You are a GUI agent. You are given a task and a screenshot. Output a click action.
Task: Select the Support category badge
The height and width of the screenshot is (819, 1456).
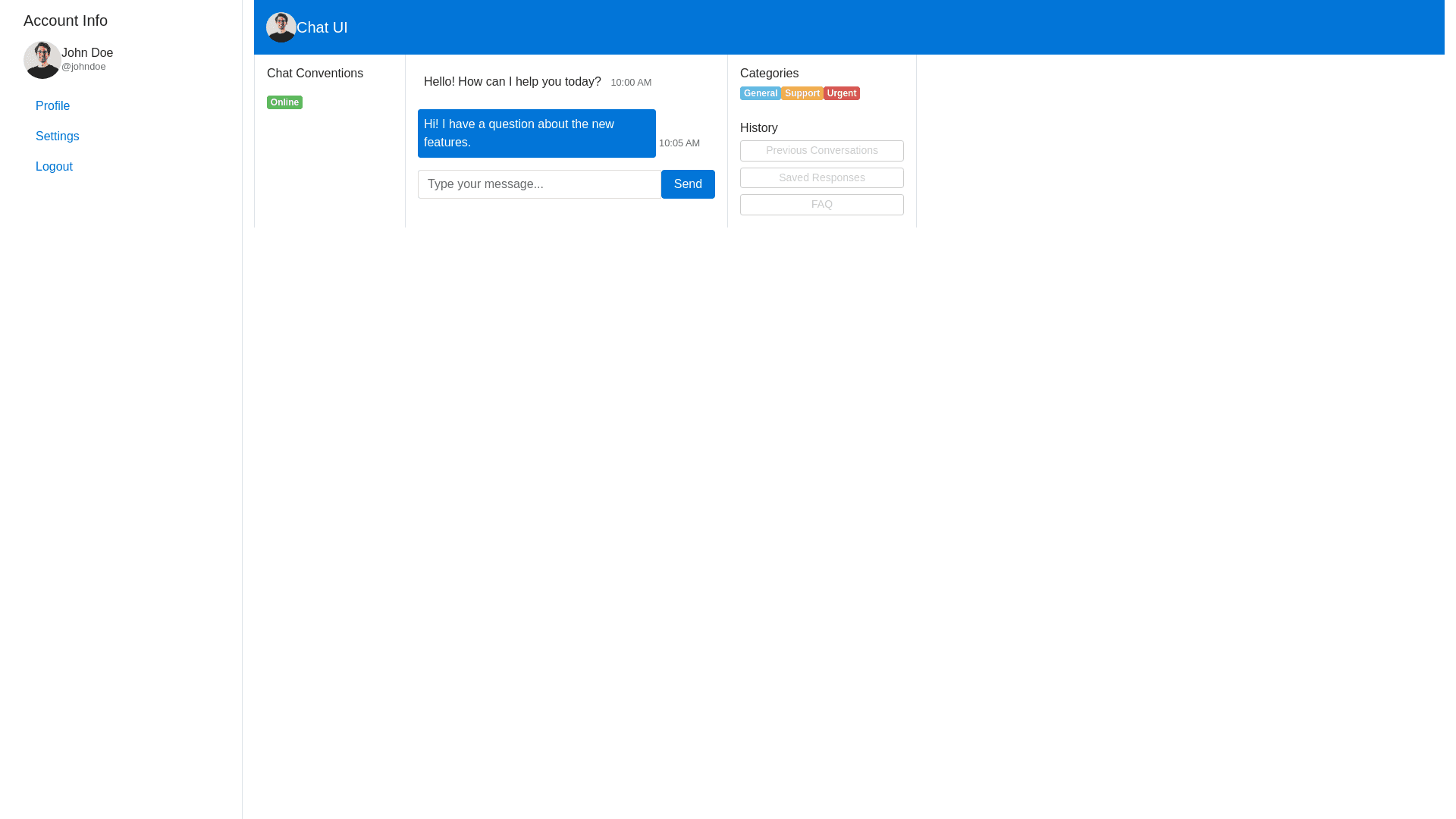point(802,93)
